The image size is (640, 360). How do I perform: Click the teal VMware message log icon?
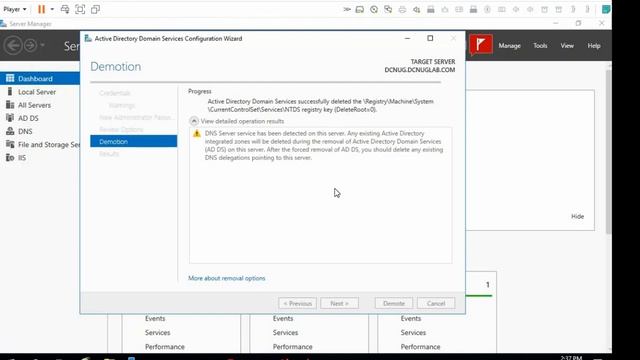tap(606, 9)
